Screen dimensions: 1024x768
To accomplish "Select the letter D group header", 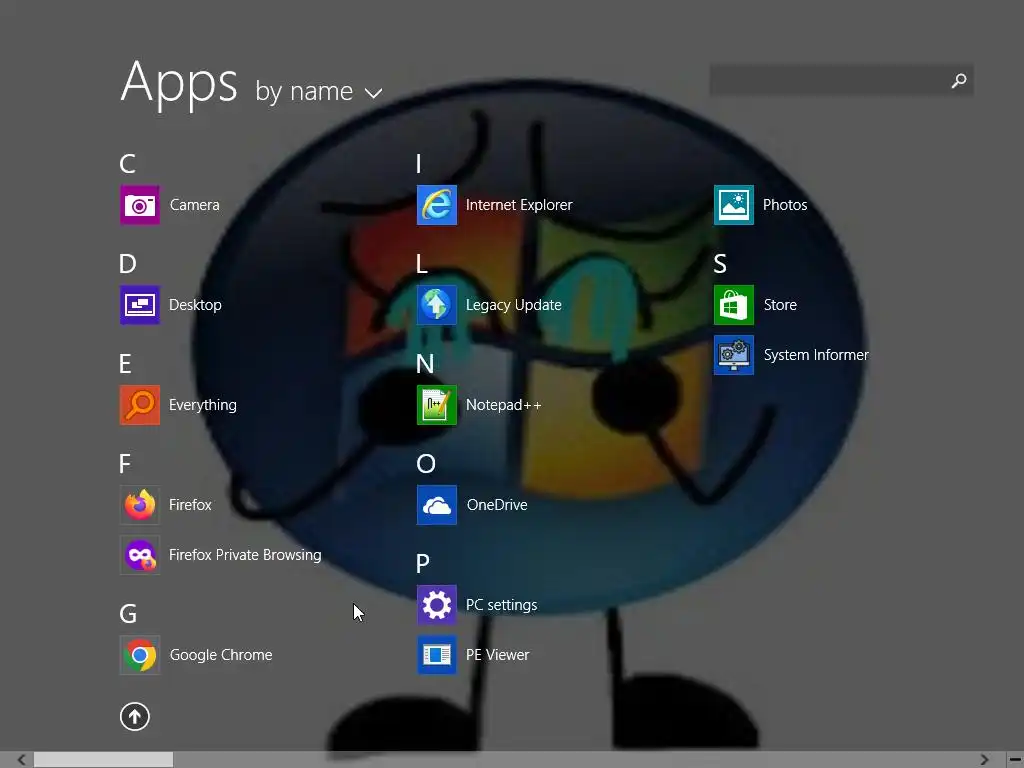I will click(x=127, y=264).
